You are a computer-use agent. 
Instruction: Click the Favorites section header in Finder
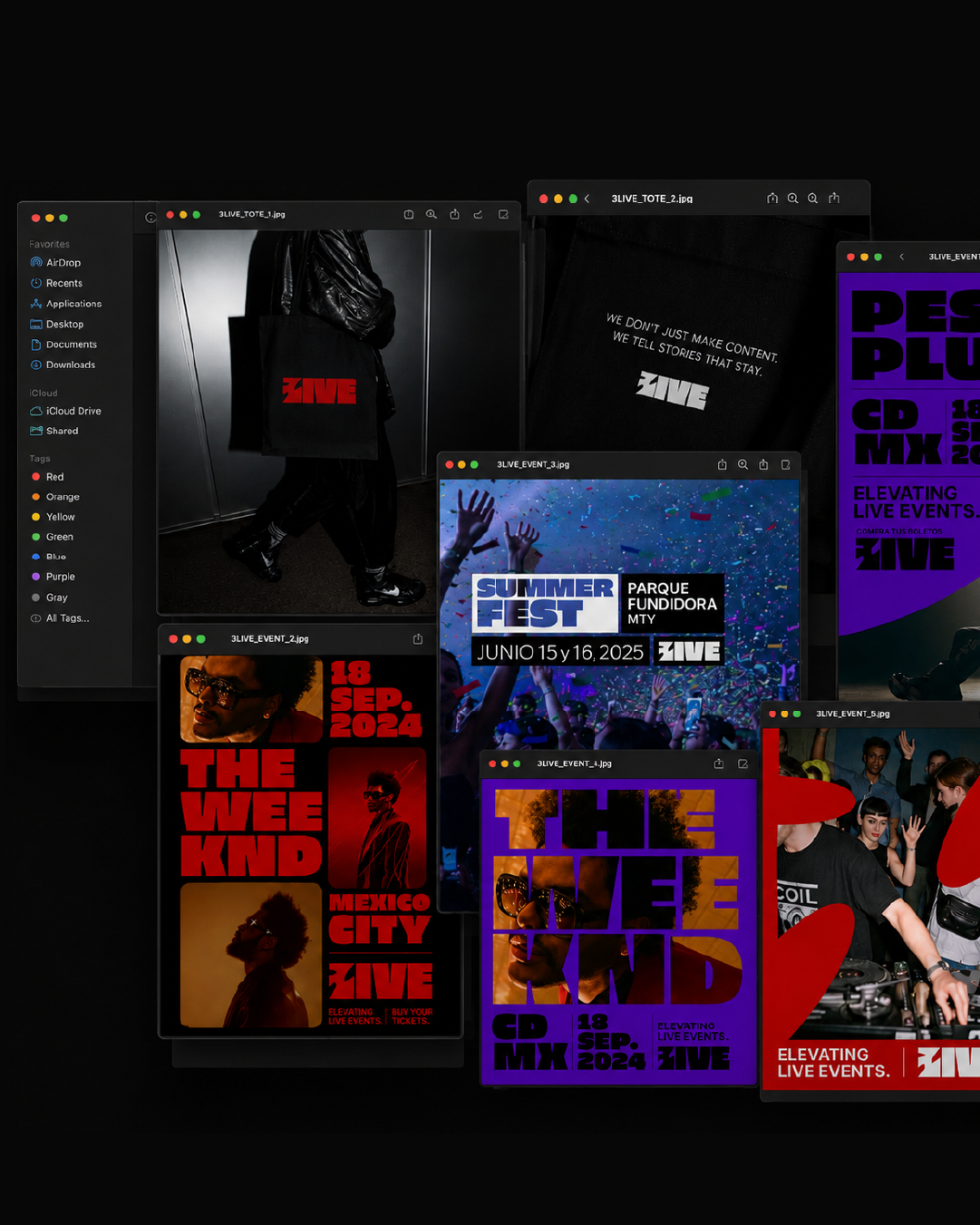coord(49,244)
